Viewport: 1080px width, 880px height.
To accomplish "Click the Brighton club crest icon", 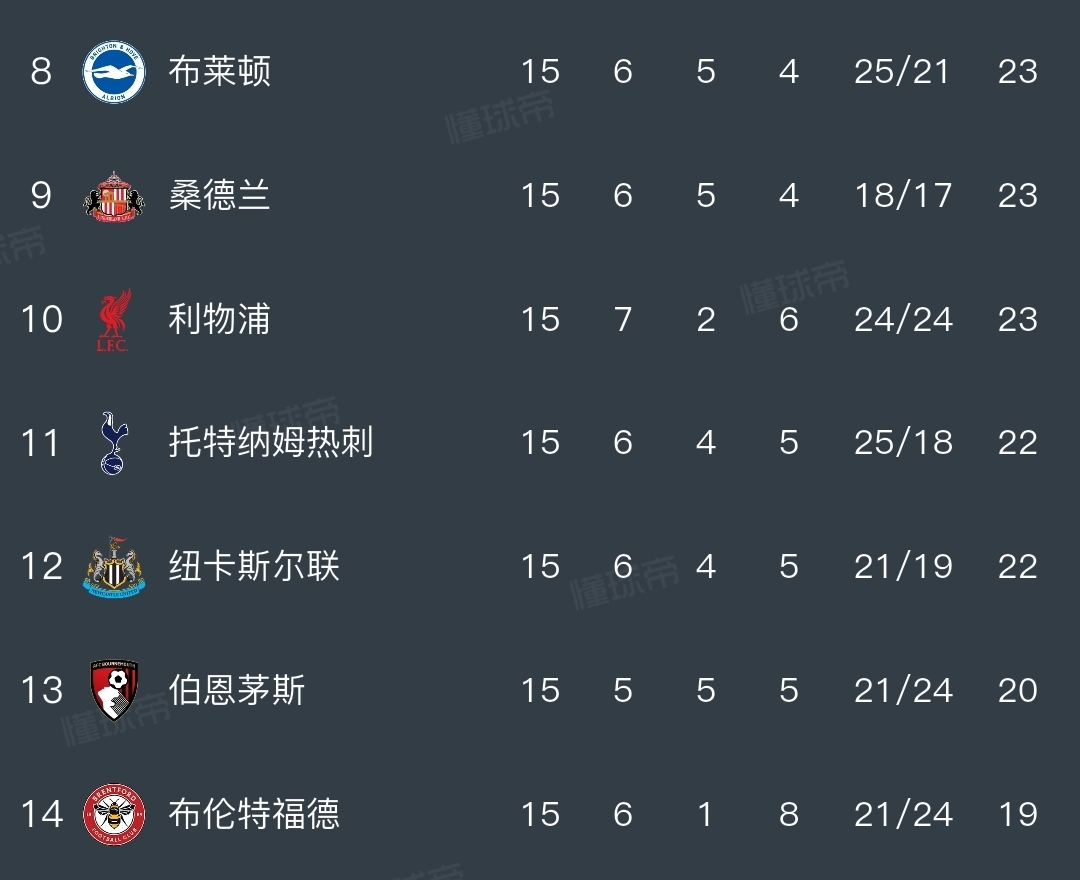I will click(x=114, y=72).
